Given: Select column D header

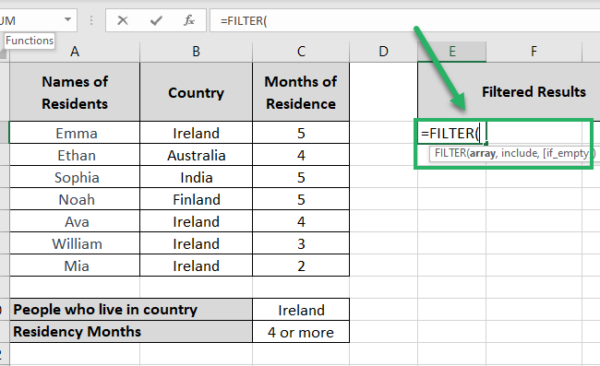Looking at the screenshot, I should point(383,51).
